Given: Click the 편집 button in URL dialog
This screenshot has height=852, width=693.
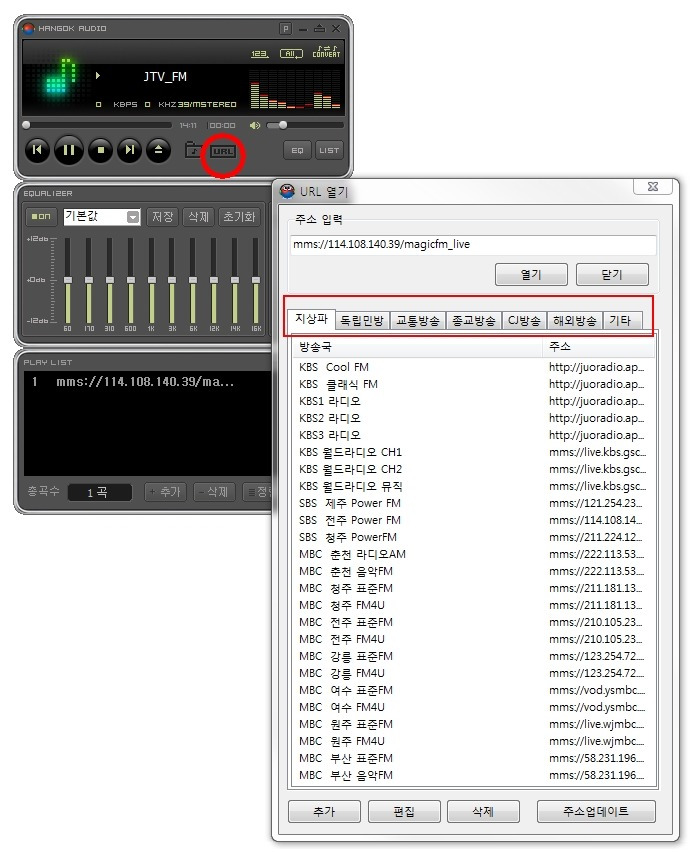Looking at the screenshot, I should 404,811.
